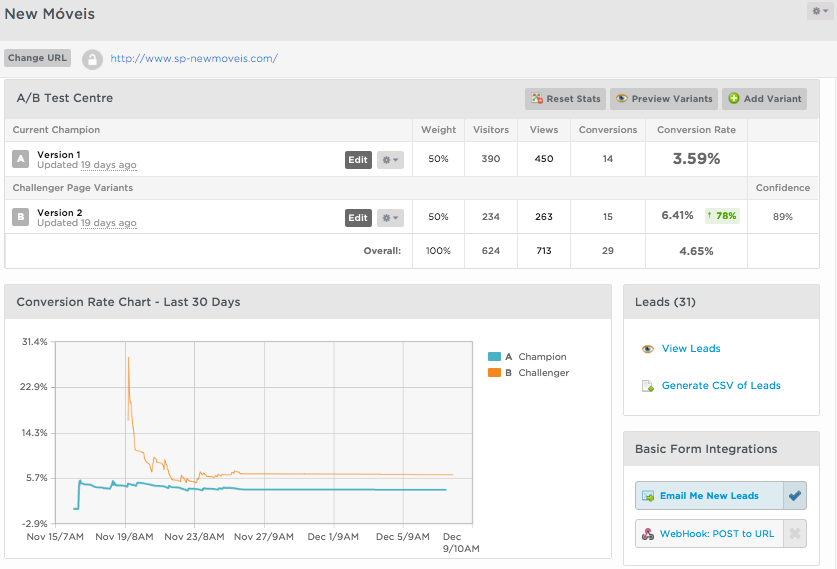Click the WebHook: POST to URL integration
The width and height of the screenshot is (837, 569).
tap(709, 534)
